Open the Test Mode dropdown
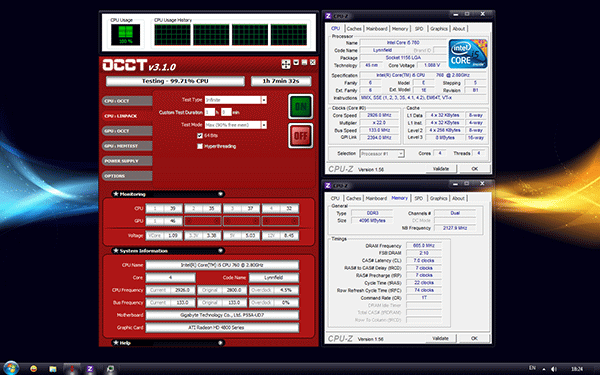Screen dimensions: 600x375 (x=264, y=125)
